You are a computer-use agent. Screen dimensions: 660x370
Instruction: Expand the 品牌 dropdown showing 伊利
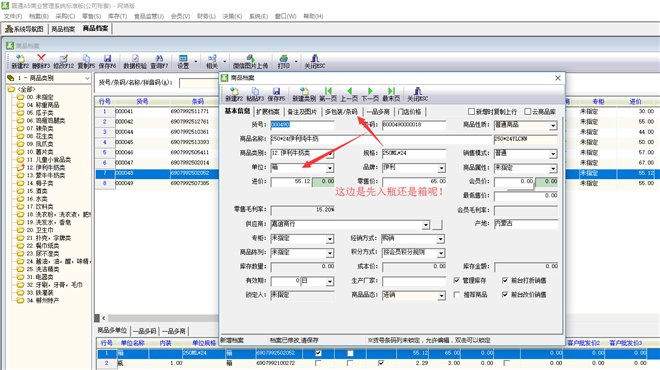tap(441, 168)
